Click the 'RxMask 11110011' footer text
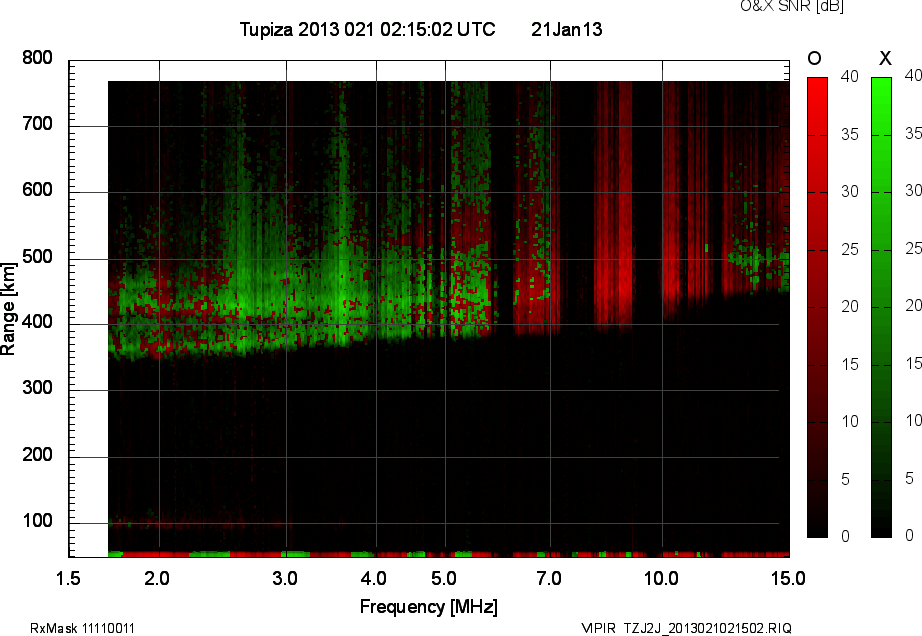Image resolution: width=922 pixels, height=636 pixels. point(82,628)
